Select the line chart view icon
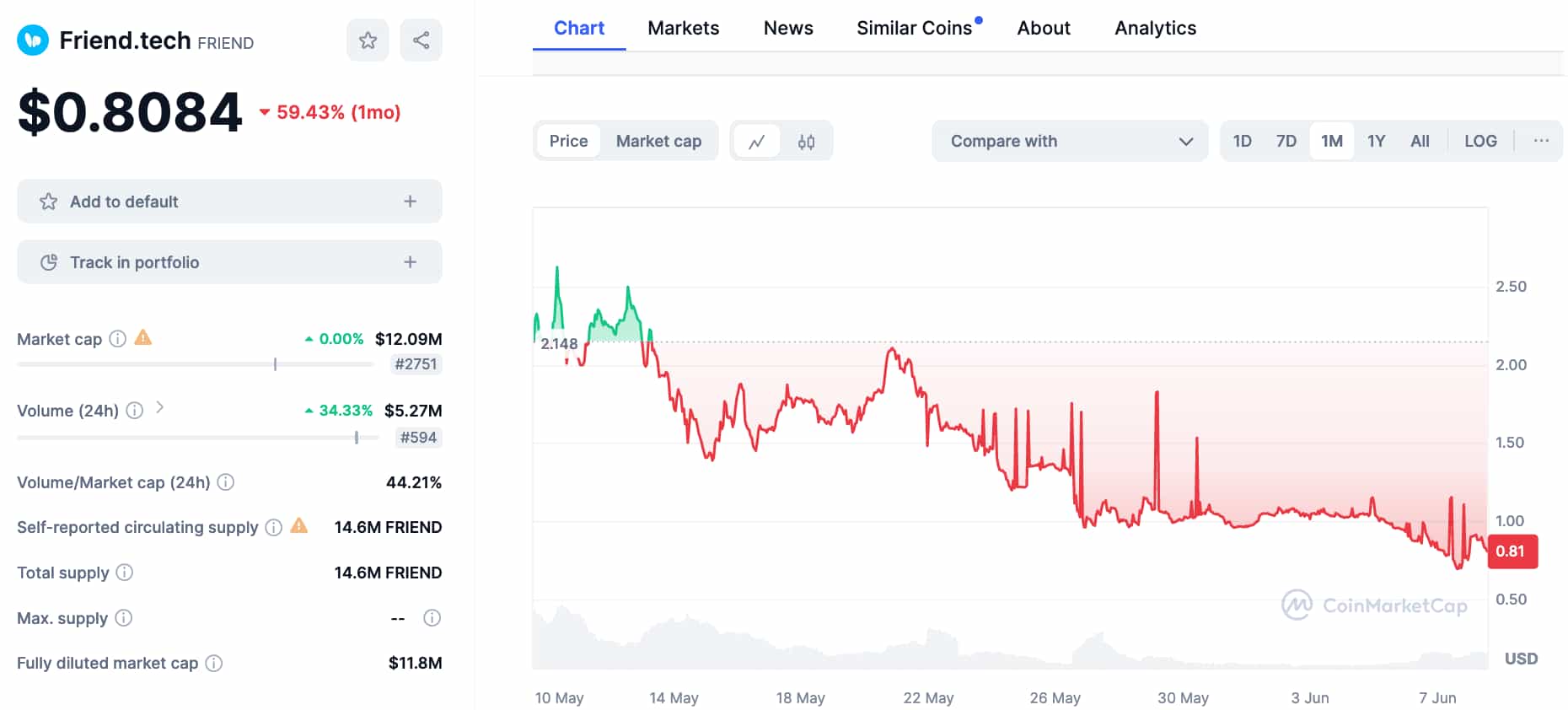This screenshot has width=1568, height=710. click(x=757, y=142)
